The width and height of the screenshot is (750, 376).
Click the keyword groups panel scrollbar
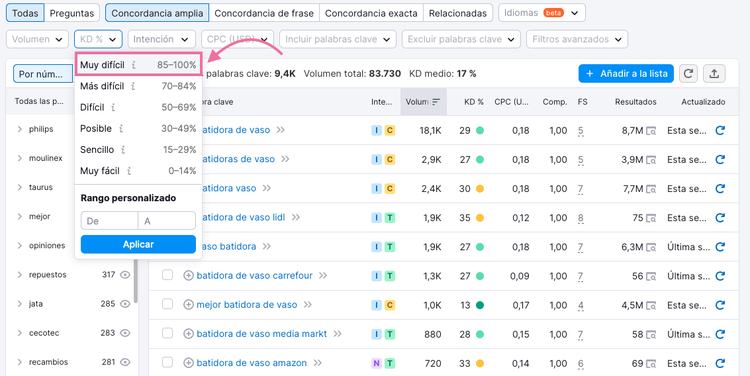pos(136,281)
